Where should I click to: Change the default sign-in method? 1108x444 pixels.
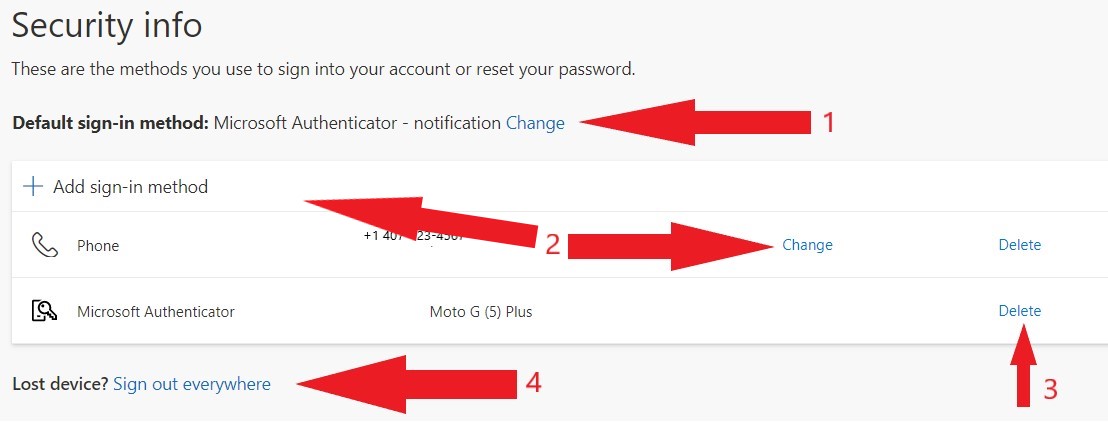[x=535, y=123]
